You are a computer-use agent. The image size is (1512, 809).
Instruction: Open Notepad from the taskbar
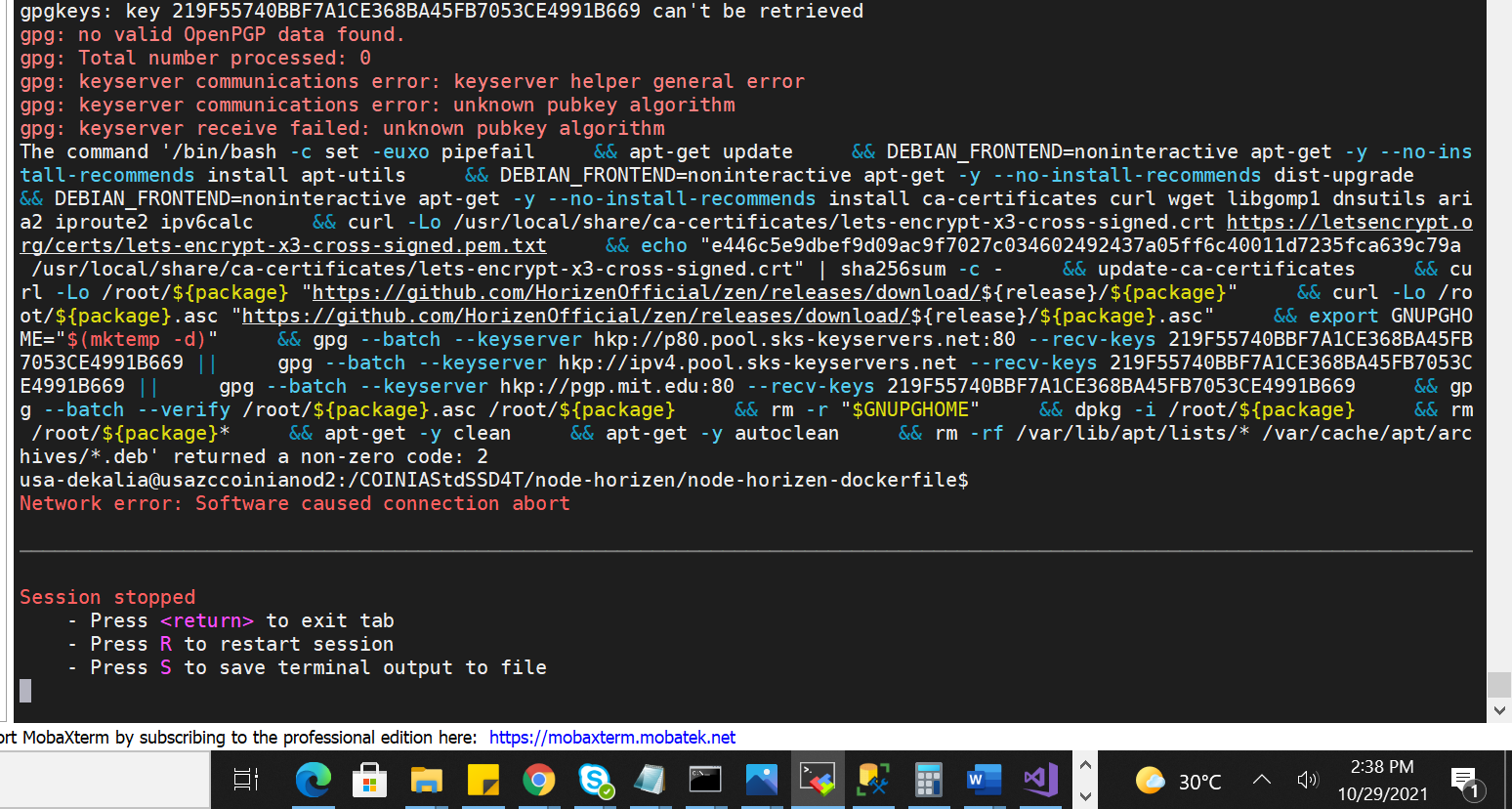click(x=650, y=780)
